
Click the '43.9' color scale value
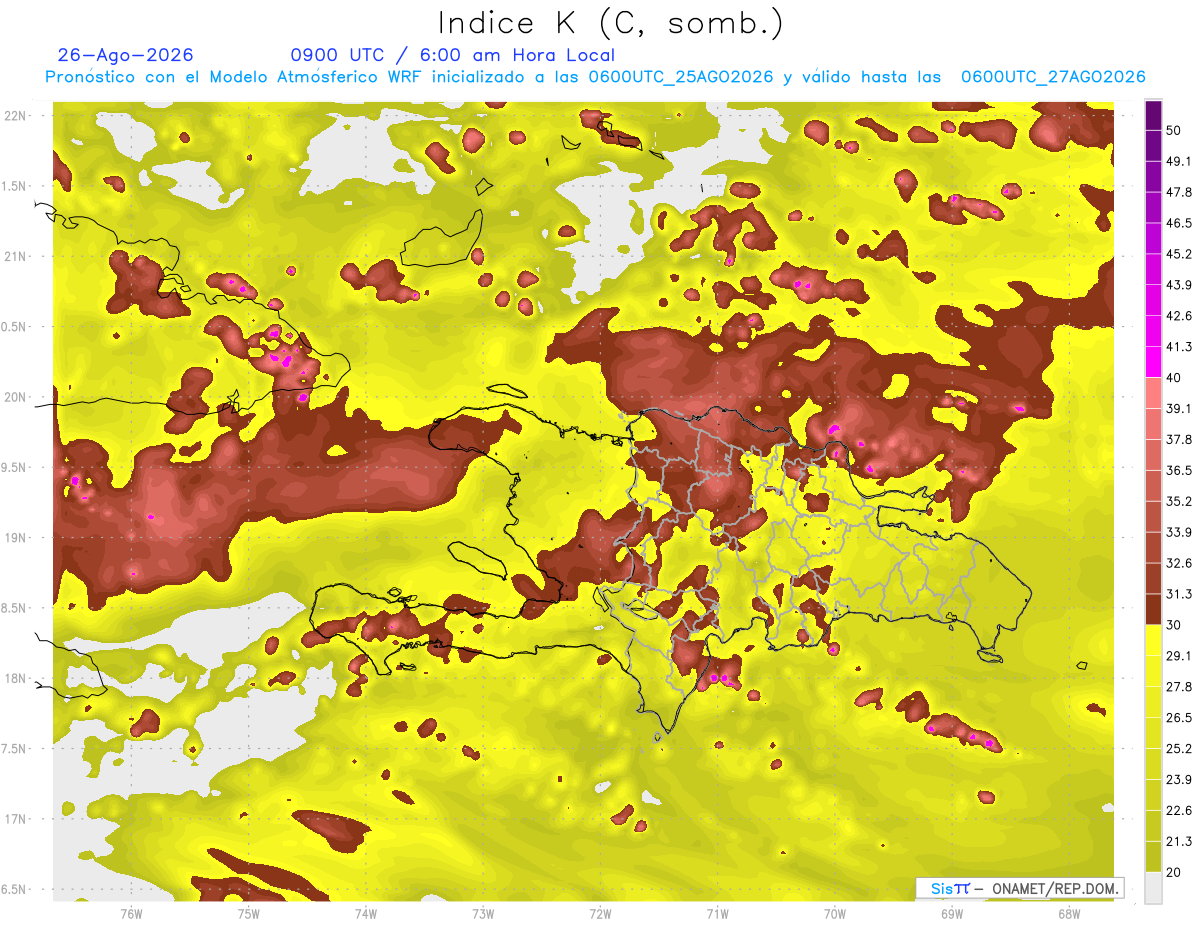pos(1178,285)
